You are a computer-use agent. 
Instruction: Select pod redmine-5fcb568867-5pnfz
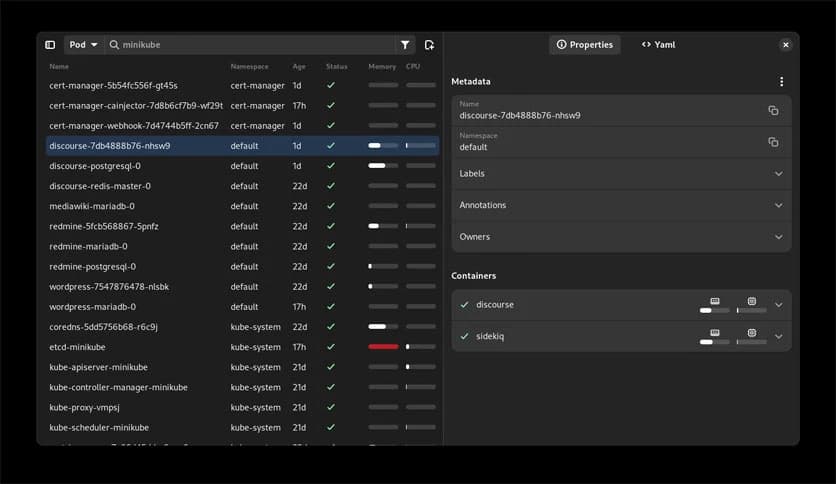[x=243, y=226]
